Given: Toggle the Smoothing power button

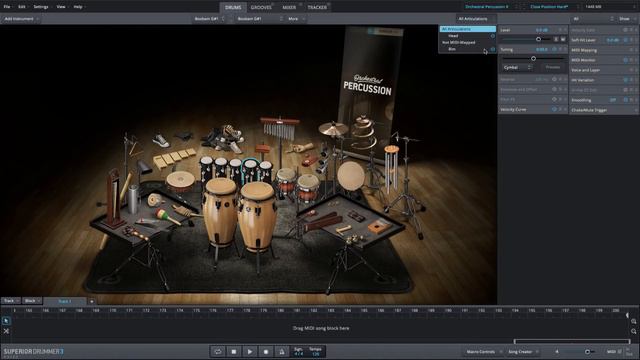Looking at the screenshot, I should [625, 100].
